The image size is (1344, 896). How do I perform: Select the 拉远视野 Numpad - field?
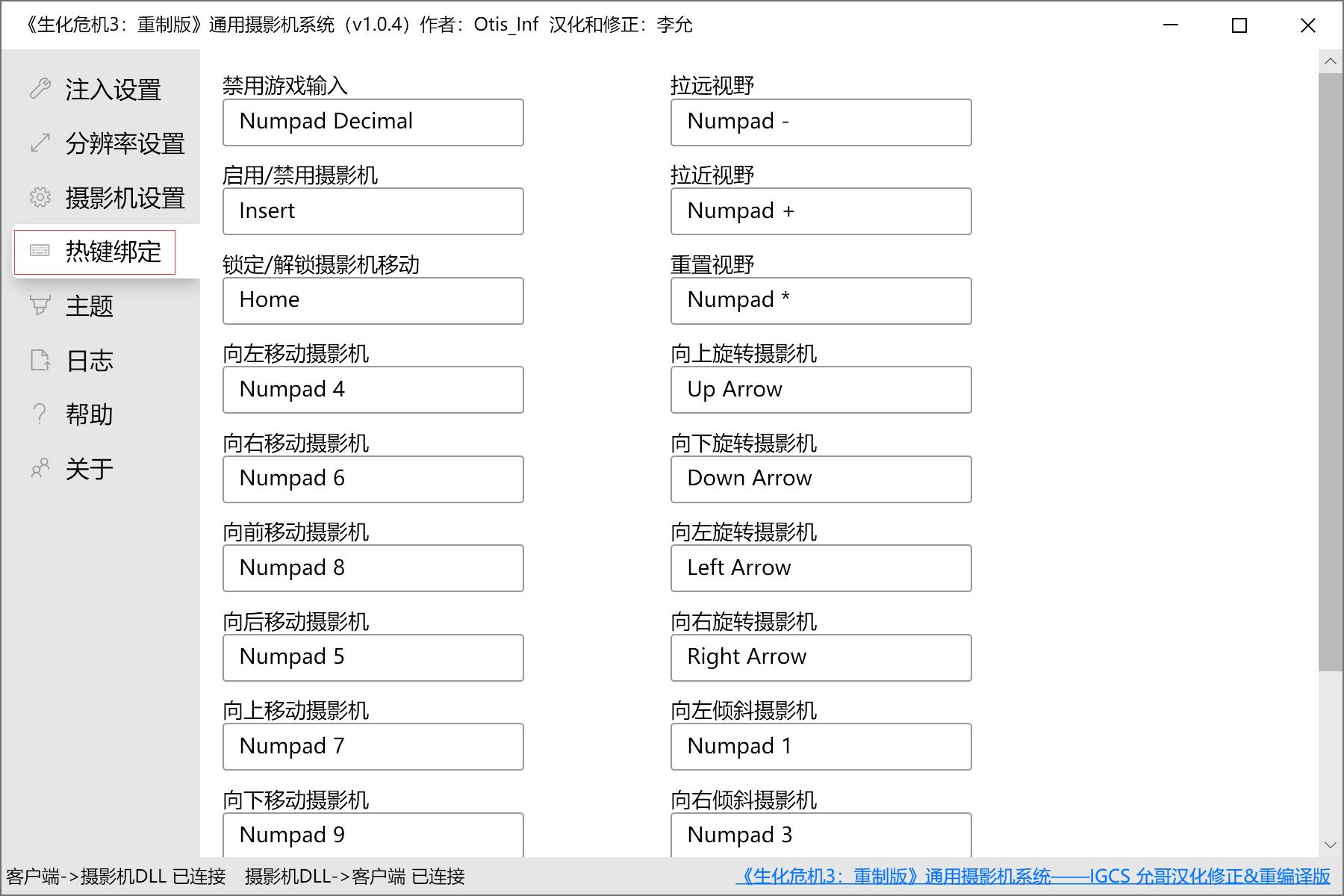[821, 122]
